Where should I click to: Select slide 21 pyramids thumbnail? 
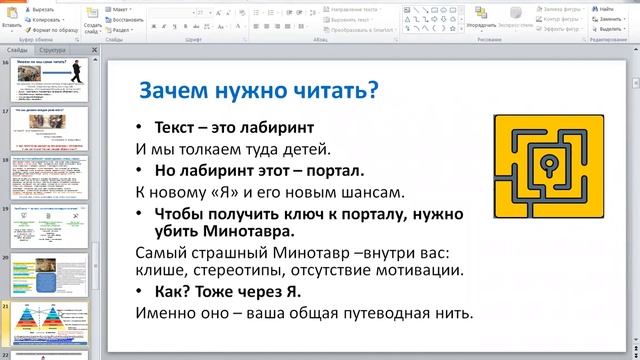(49, 324)
